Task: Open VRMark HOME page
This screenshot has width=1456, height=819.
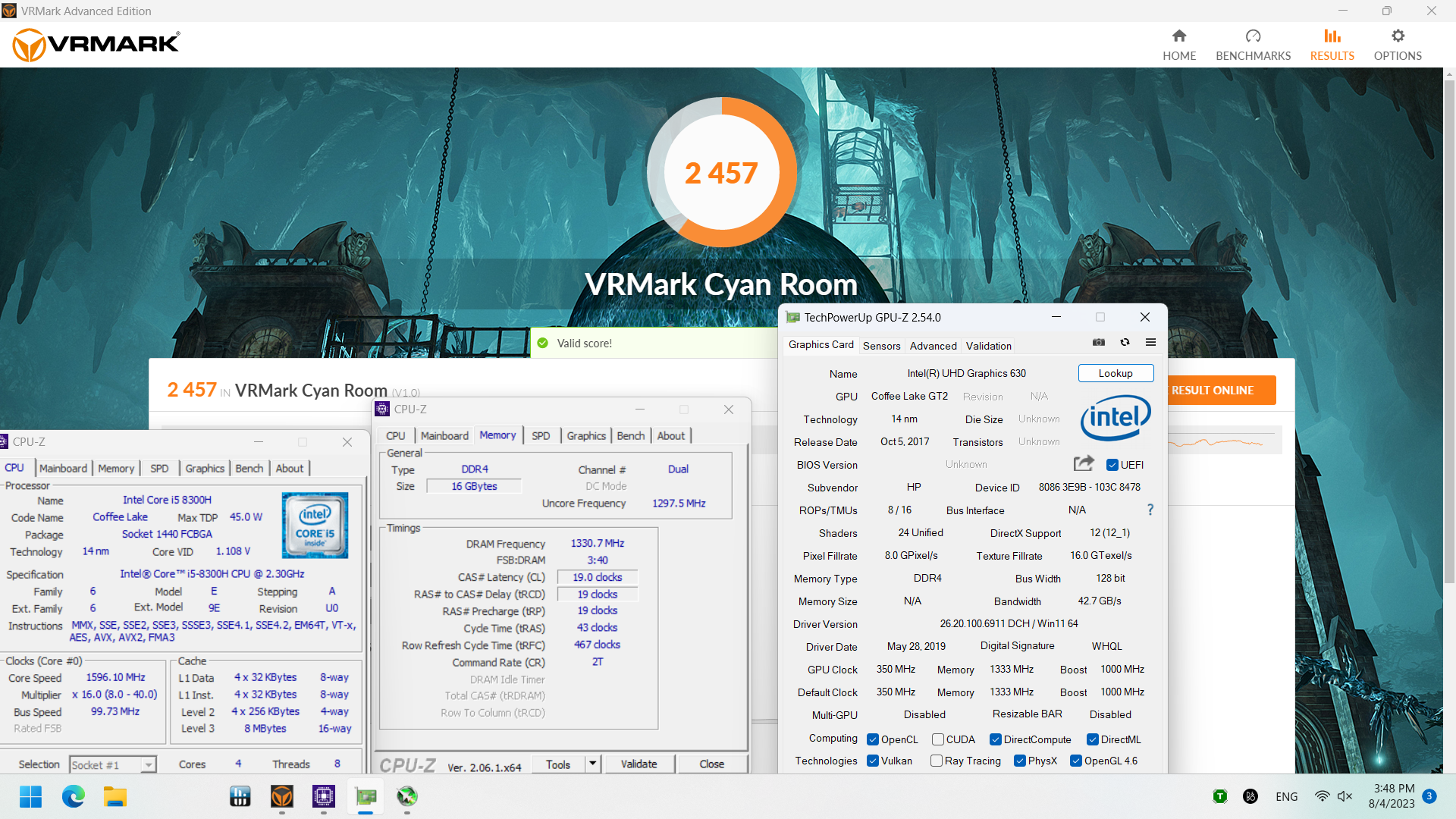Action: pos(1179,45)
